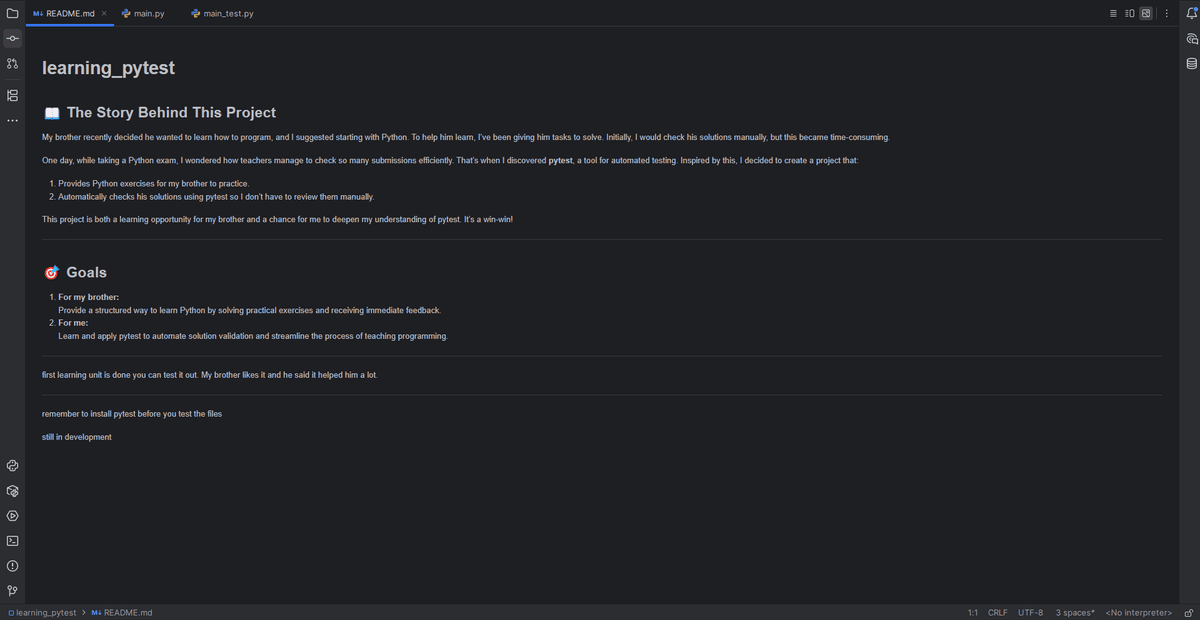1200x620 pixels.
Task: Open the Pull Requests tool window
Action: [12, 64]
